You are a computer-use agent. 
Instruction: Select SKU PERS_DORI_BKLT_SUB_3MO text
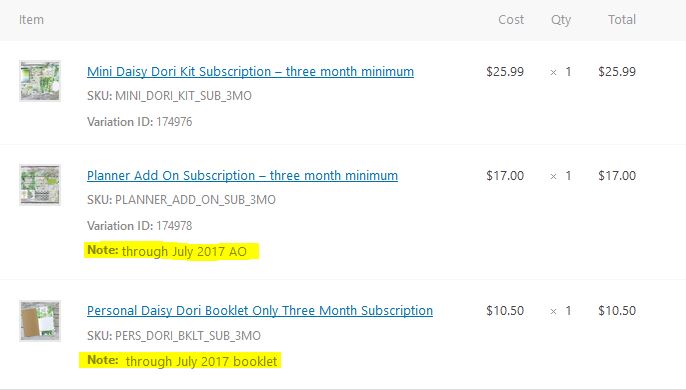tap(174, 336)
